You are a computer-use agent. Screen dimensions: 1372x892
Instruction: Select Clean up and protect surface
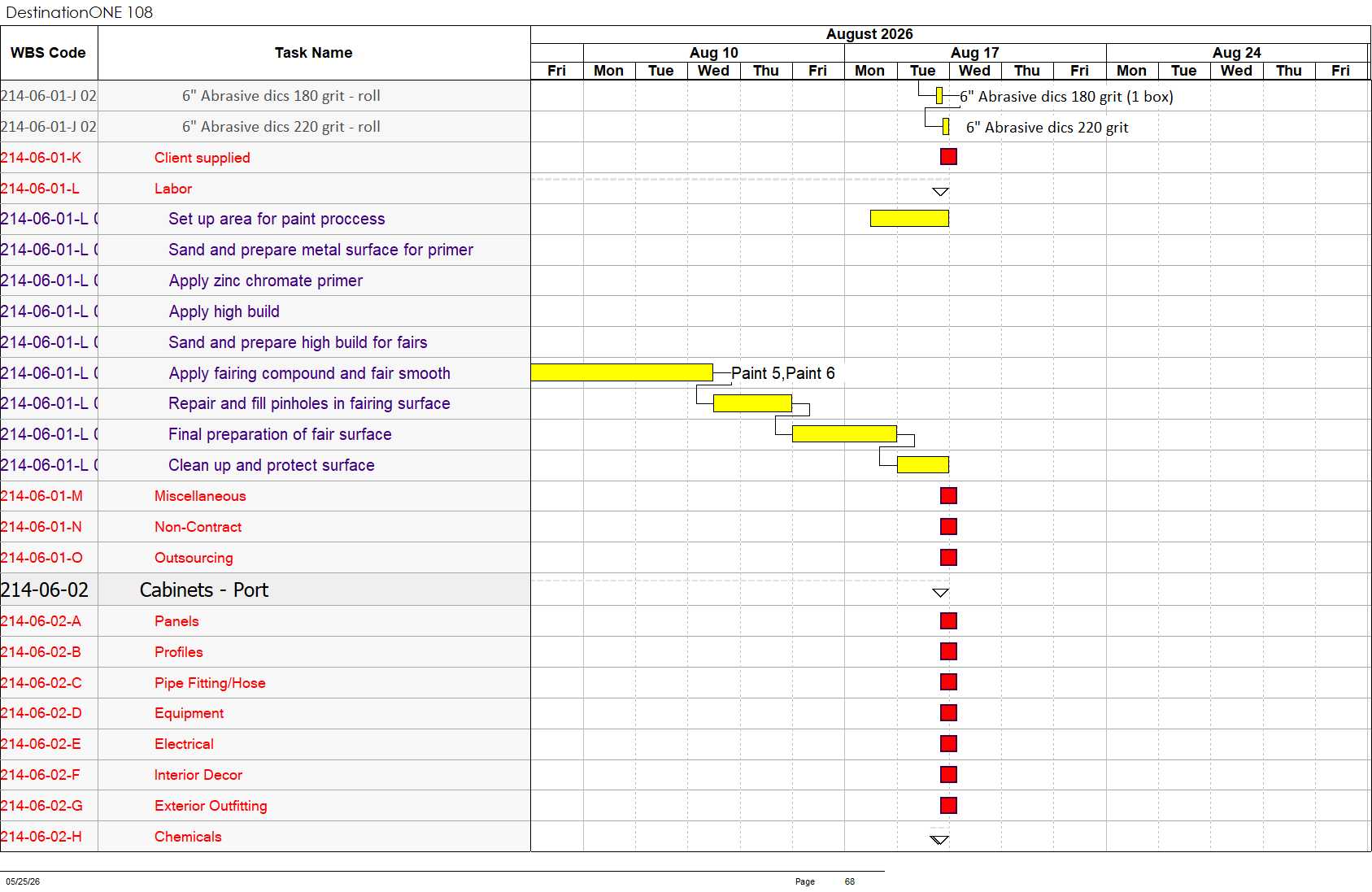tap(272, 465)
